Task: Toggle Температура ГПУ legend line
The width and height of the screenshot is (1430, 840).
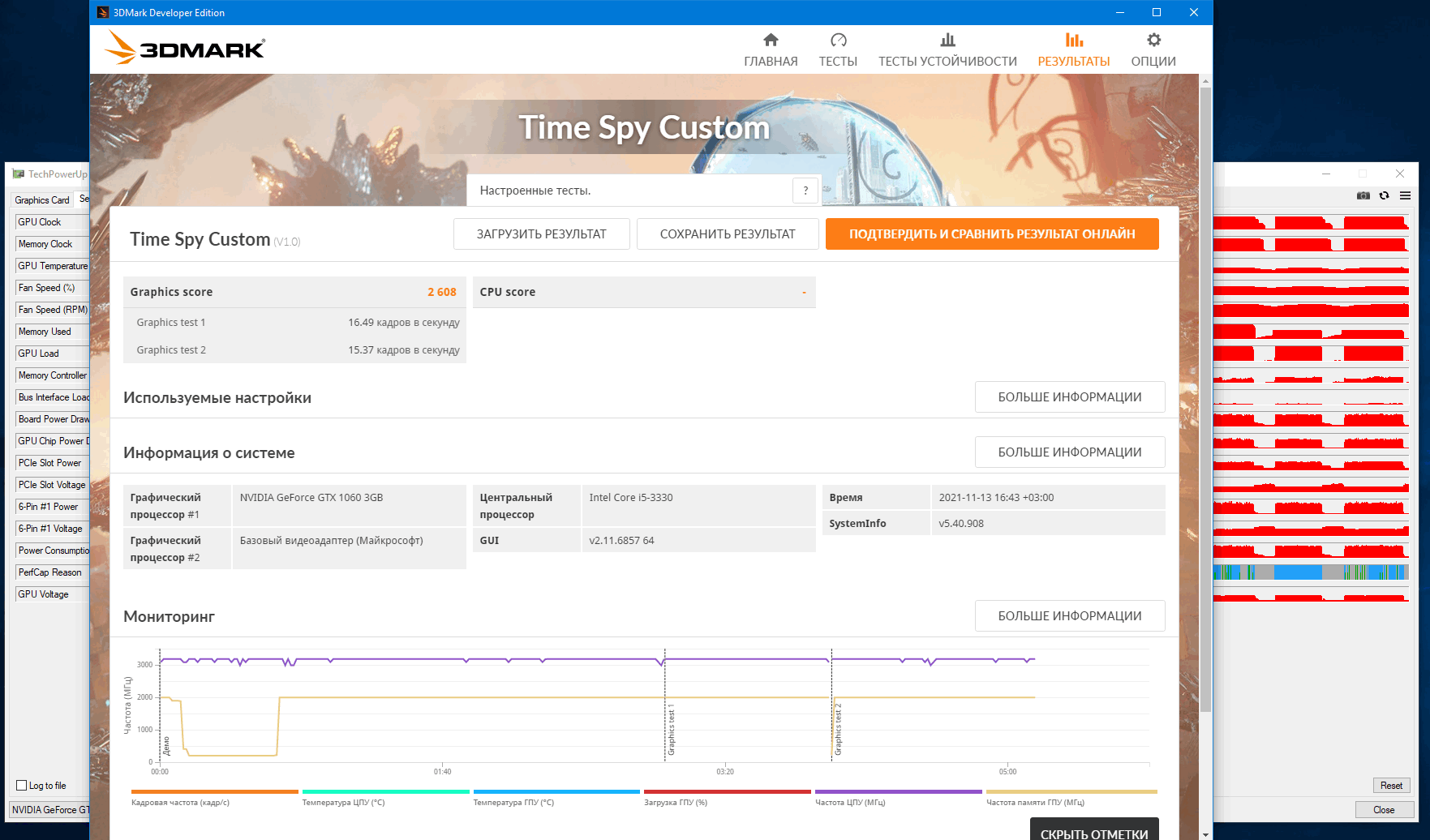Action: click(x=556, y=798)
